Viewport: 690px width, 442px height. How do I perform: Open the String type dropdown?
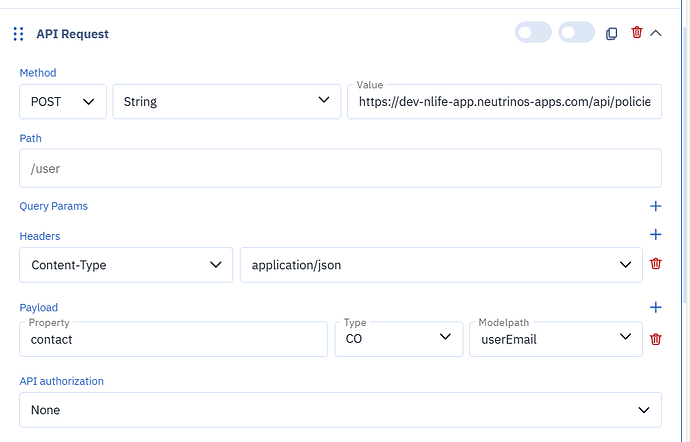pyautogui.click(x=227, y=102)
